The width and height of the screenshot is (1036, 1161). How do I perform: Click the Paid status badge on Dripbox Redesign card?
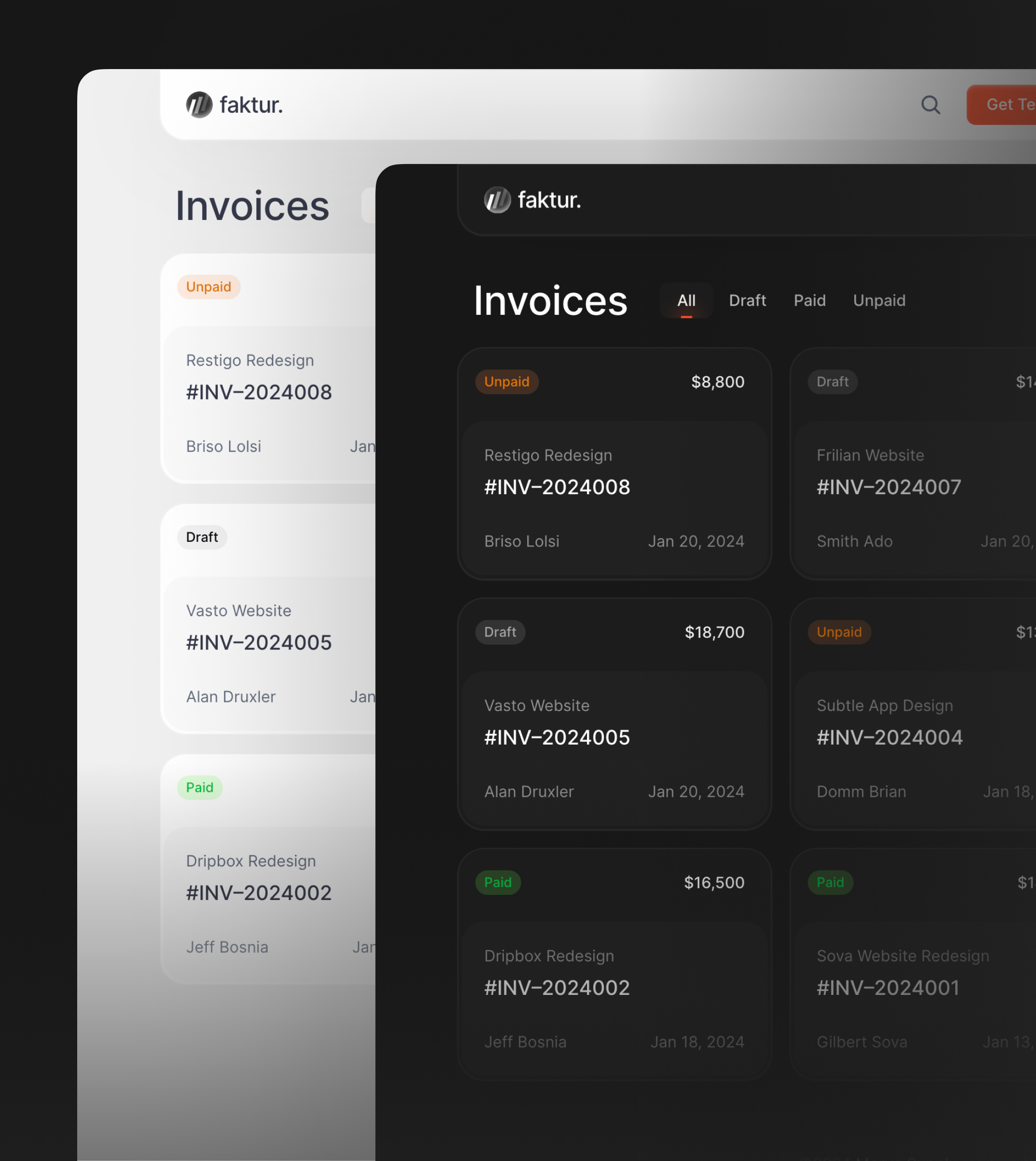tap(497, 882)
